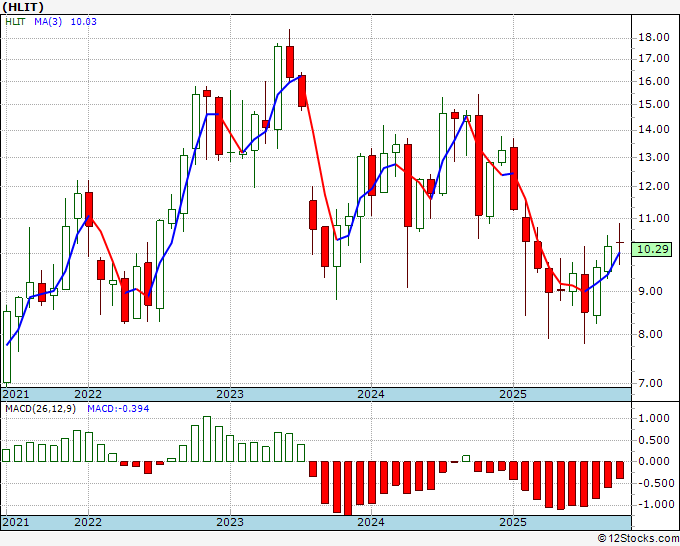Click the first green candle of 2021
Screen dimensions: 680x546
7,347
